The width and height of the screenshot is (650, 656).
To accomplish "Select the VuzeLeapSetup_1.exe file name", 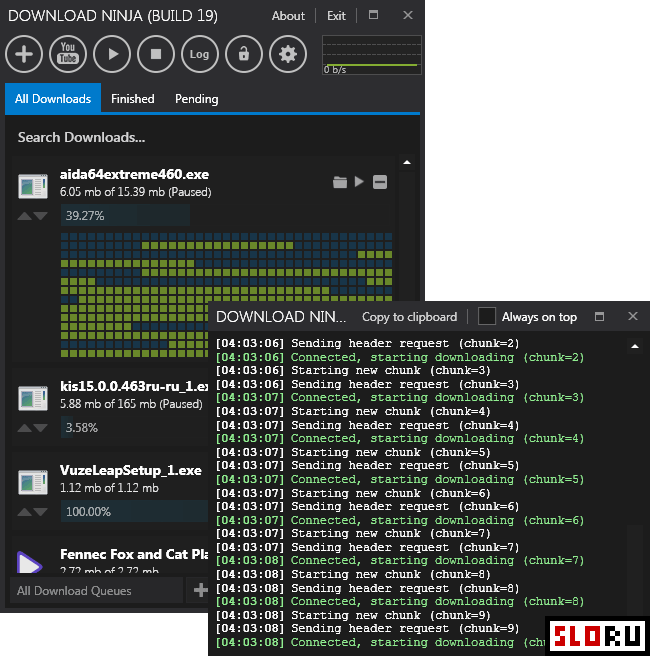I will click(x=131, y=470).
